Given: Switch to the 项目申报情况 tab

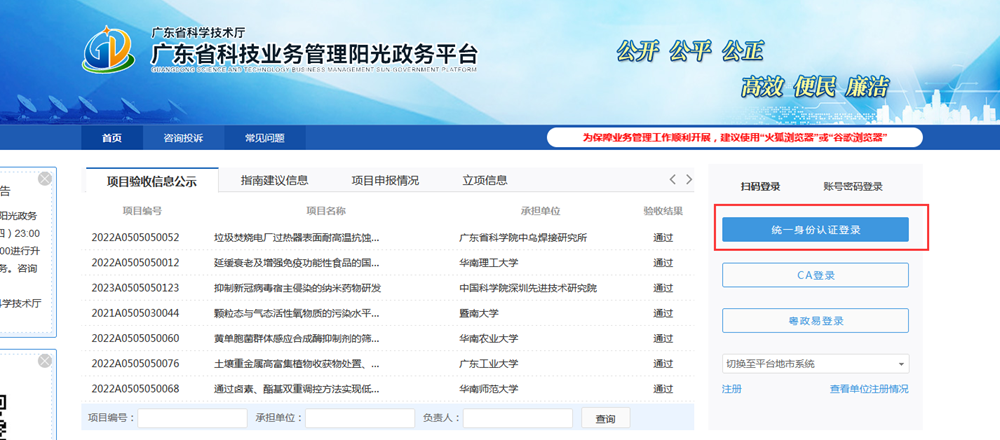Looking at the screenshot, I should coord(384,181).
